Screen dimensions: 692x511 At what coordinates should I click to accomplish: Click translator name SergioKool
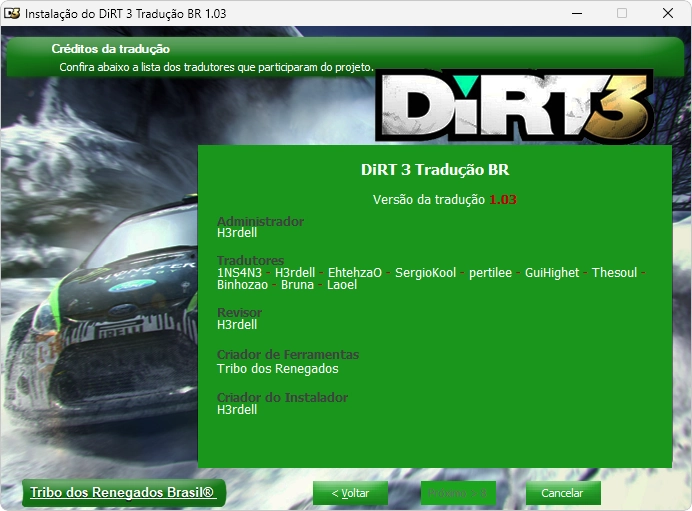[425, 273]
